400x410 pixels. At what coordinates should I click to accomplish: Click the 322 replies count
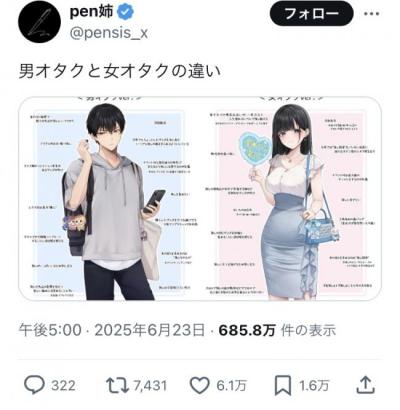[63, 386]
